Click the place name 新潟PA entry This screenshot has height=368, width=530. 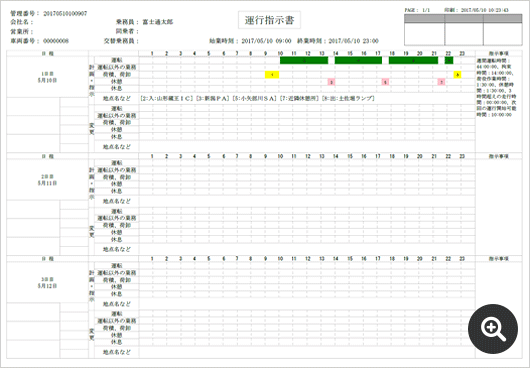click(x=212, y=99)
